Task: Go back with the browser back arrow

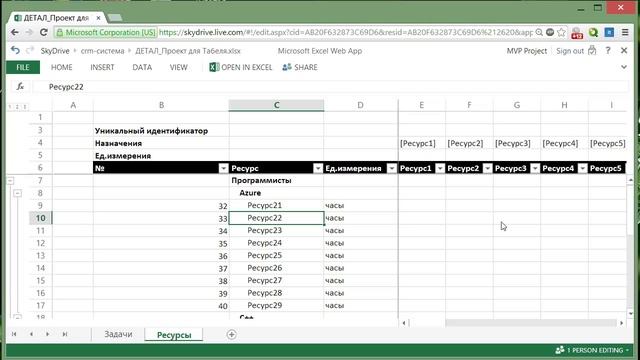Action: pyautogui.click(x=15, y=32)
